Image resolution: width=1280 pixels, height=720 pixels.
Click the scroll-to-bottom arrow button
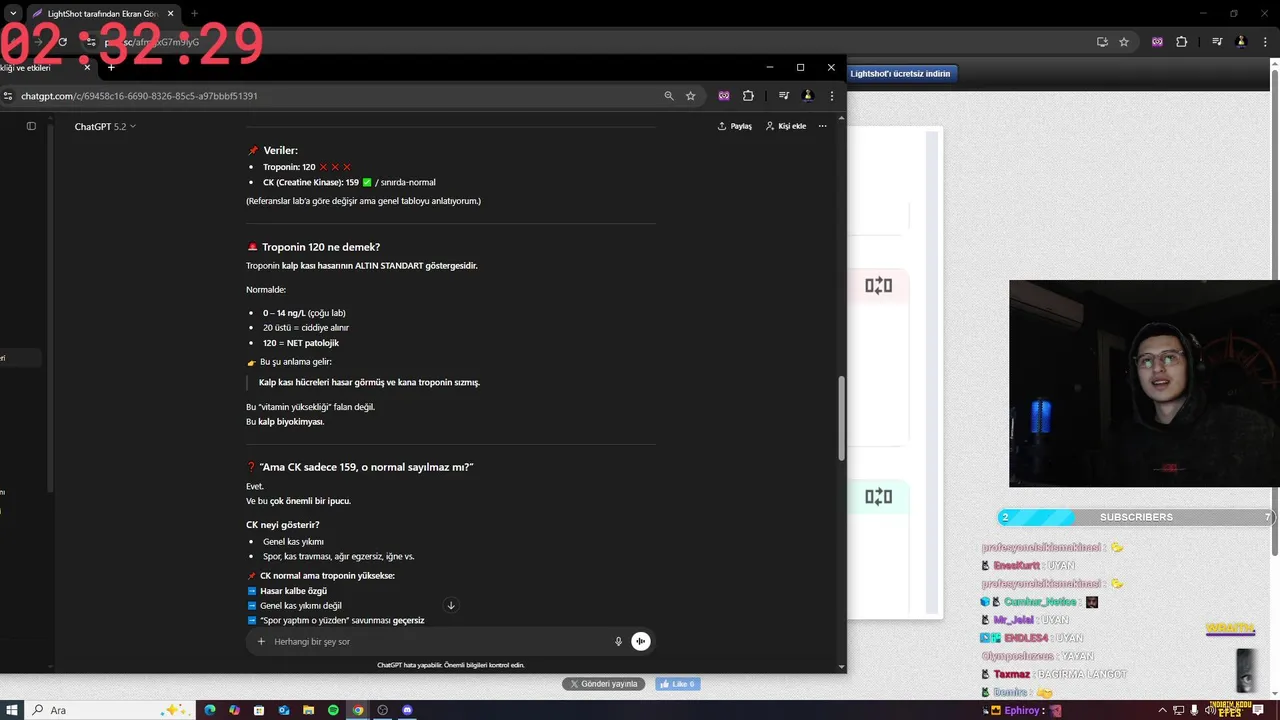click(451, 605)
